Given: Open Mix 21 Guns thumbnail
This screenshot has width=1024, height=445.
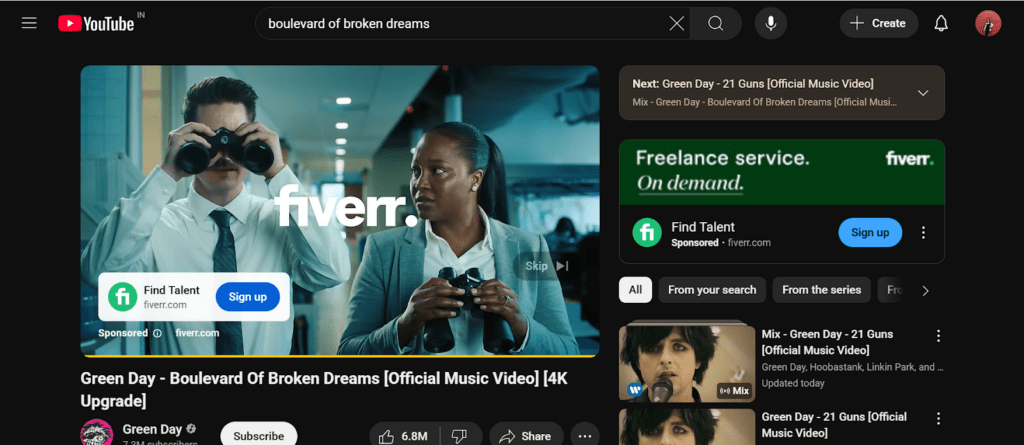Looking at the screenshot, I should coord(687,361).
